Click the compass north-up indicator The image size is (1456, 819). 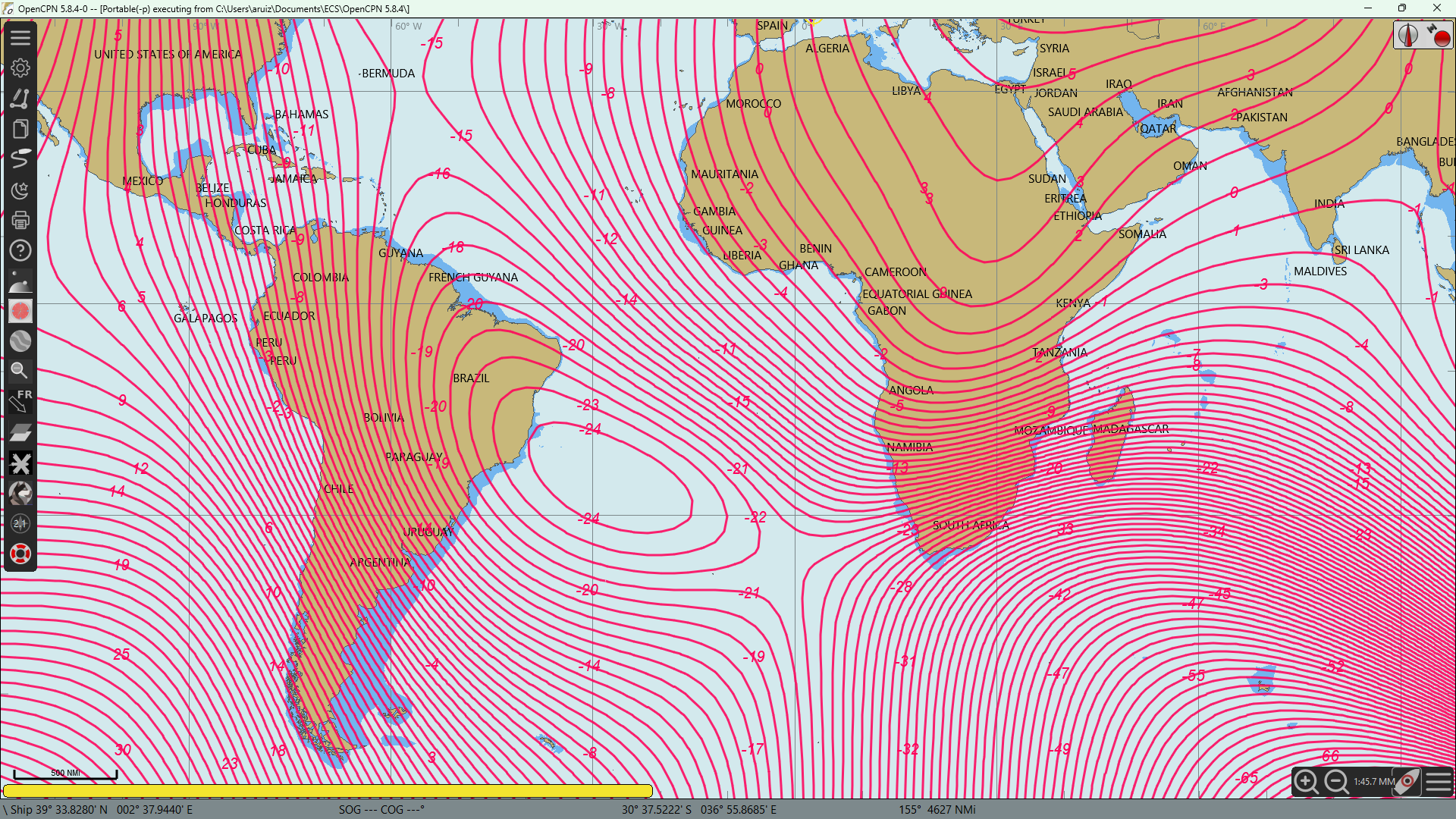pyautogui.click(x=1407, y=36)
